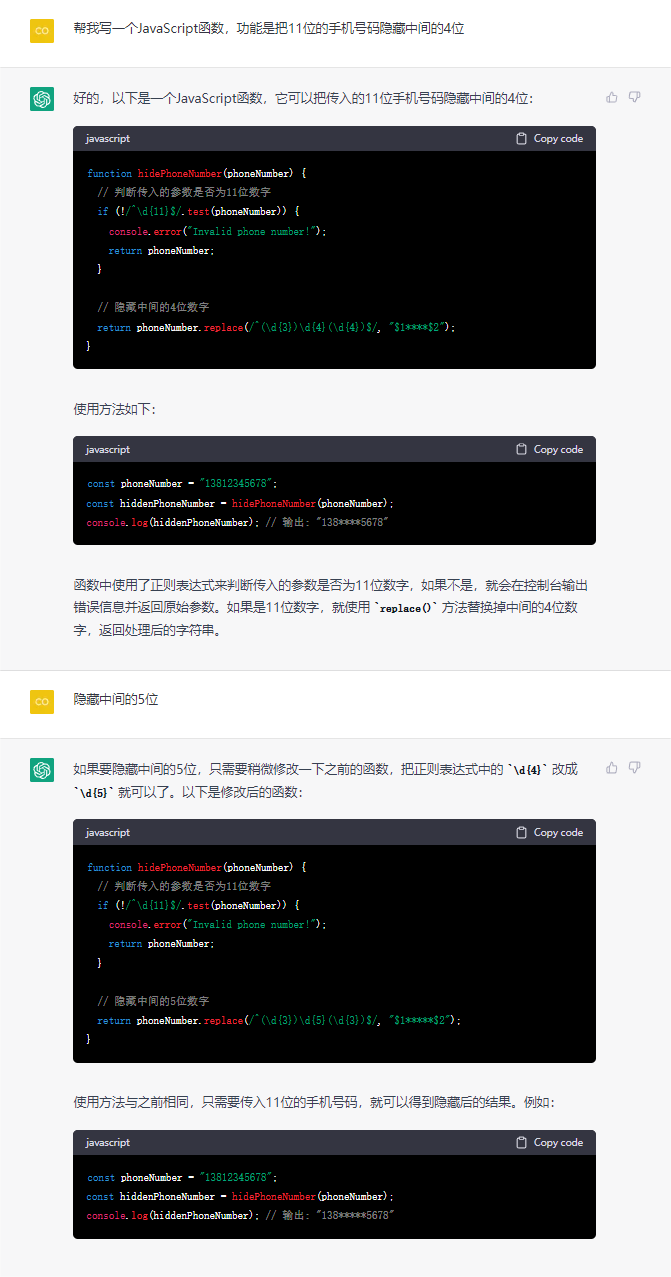
Task: Copy code of the modified 5-digit function block
Action: 549,833
